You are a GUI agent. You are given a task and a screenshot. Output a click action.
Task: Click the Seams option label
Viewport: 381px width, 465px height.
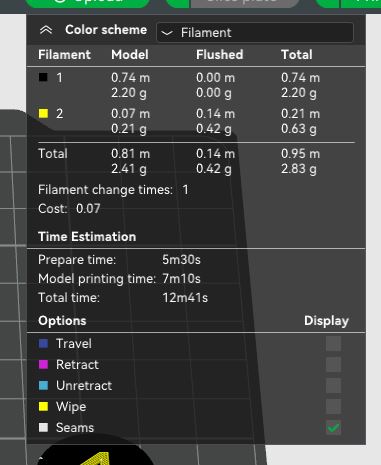75,428
